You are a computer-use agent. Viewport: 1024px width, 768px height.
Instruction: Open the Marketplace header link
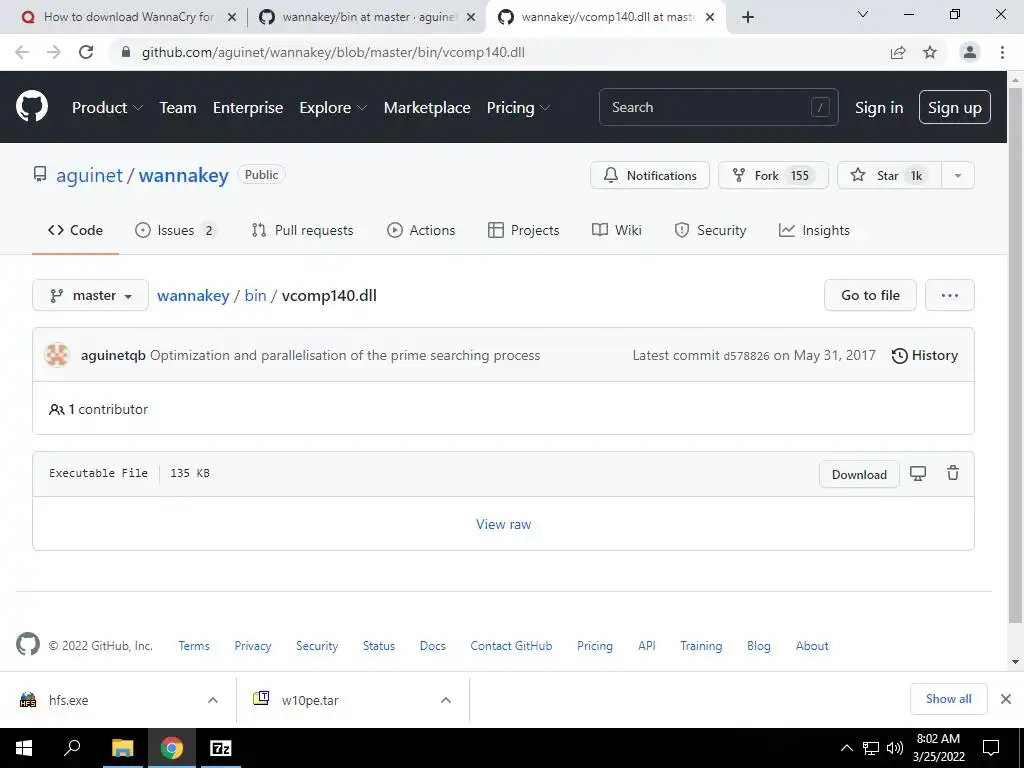[427, 108]
